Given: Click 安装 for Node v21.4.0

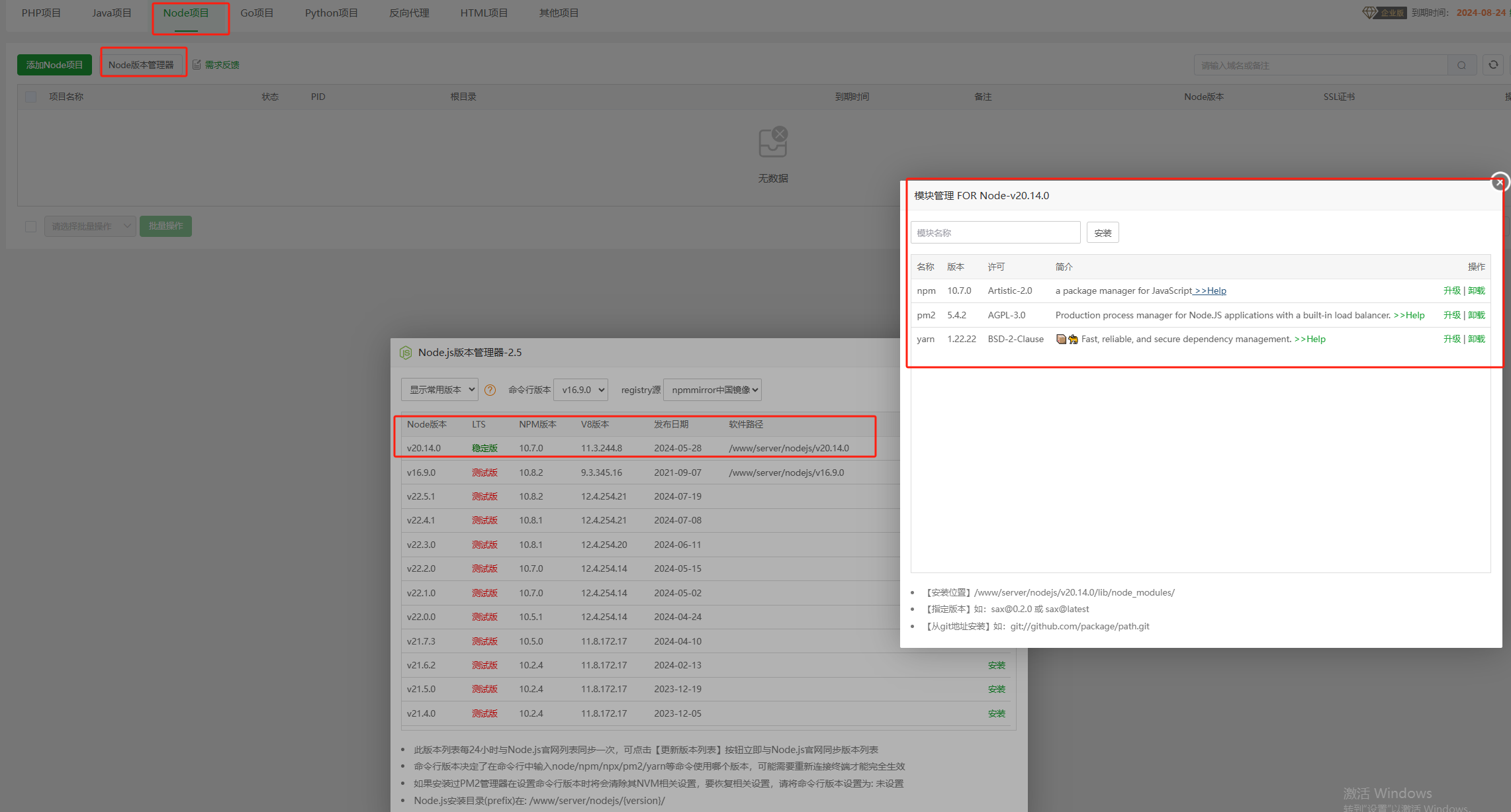Looking at the screenshot, I should [997, 713].
